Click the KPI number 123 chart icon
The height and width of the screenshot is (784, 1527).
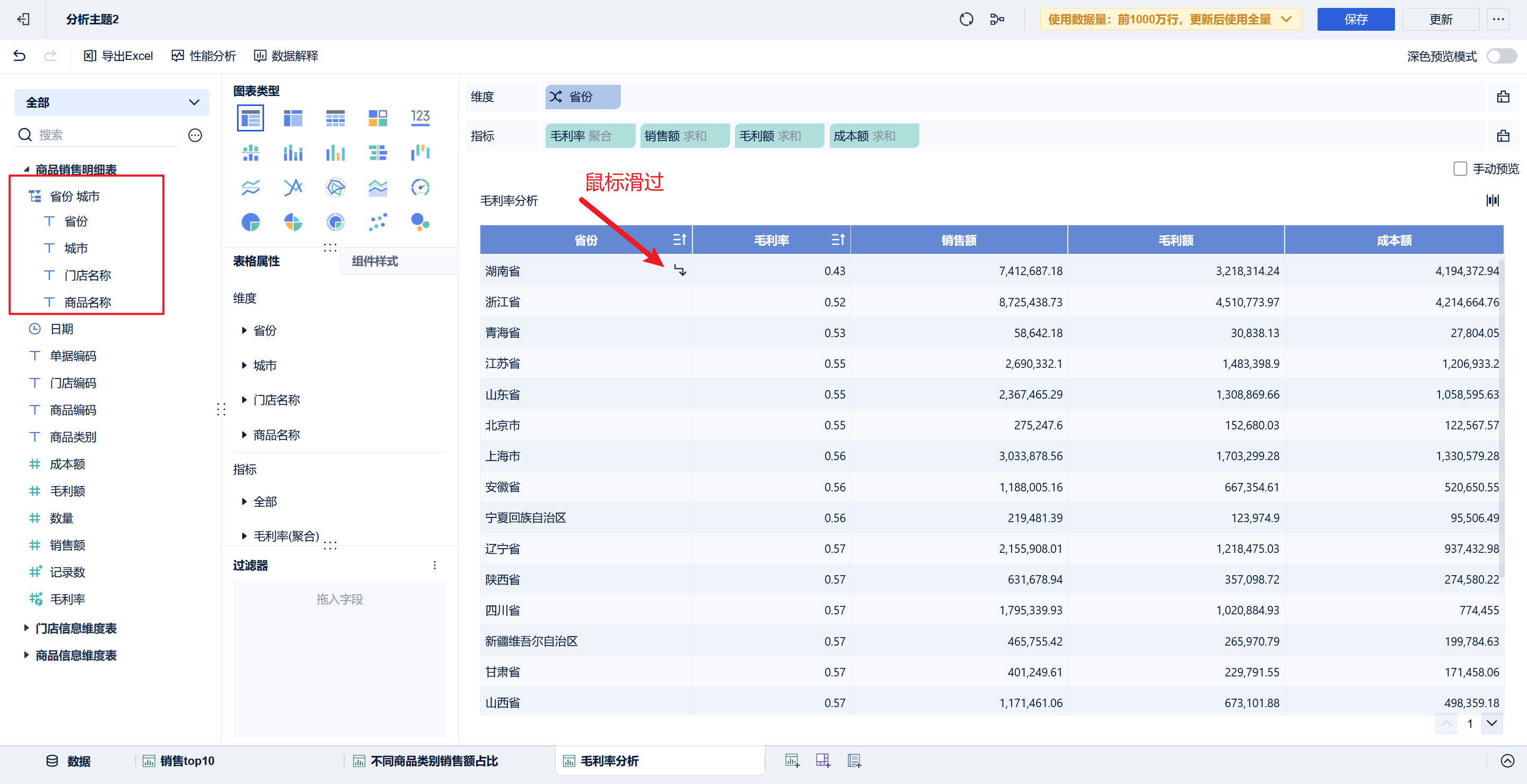[420, 117]
